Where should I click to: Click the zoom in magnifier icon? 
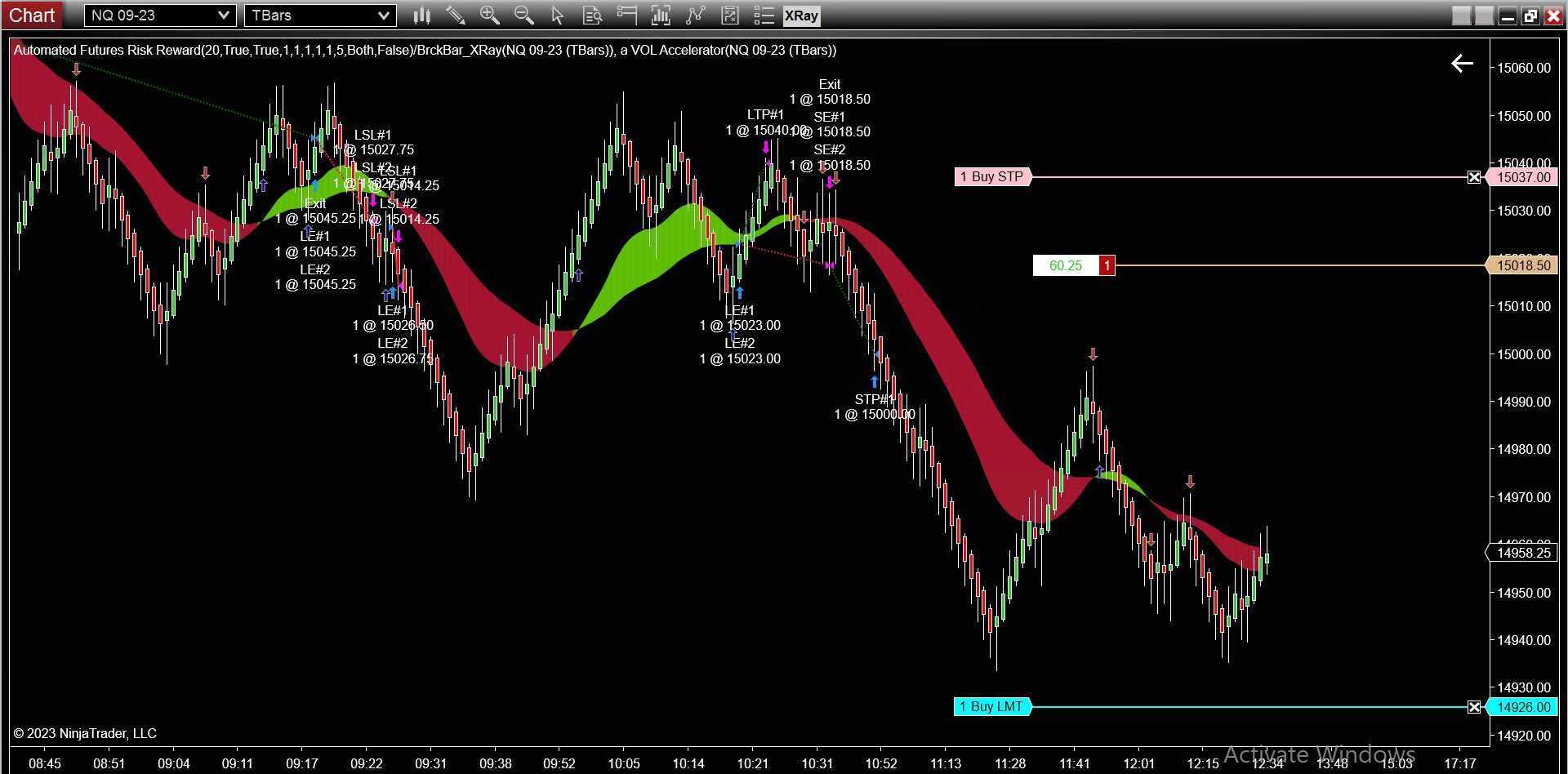tap(490, 16)
